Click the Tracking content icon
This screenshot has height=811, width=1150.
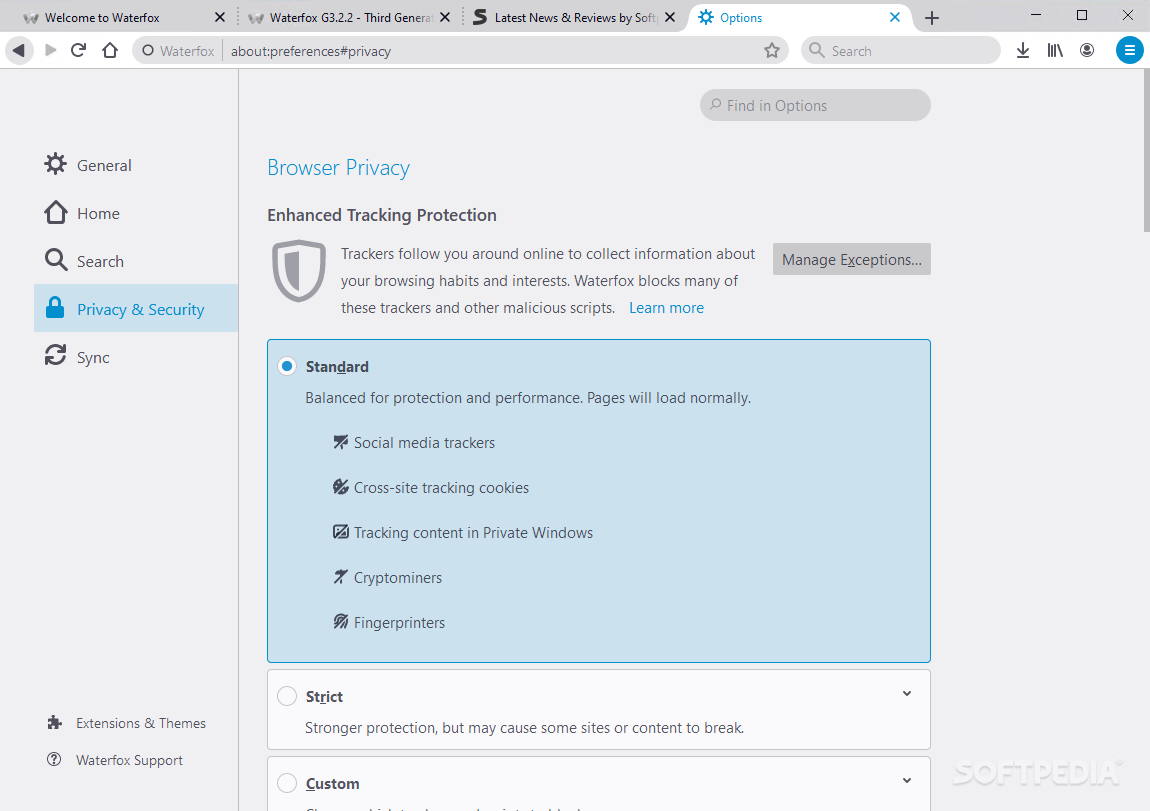[x=340, y=532]
